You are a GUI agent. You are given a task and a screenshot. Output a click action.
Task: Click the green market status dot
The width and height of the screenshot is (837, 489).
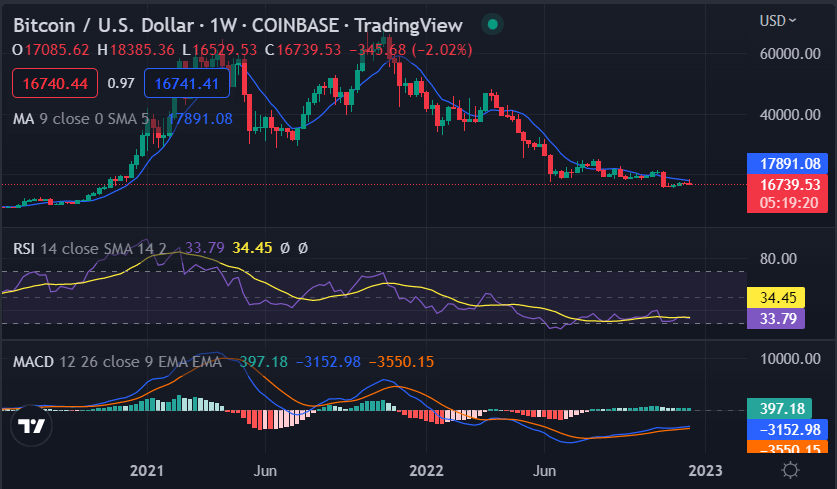(493, 24)
